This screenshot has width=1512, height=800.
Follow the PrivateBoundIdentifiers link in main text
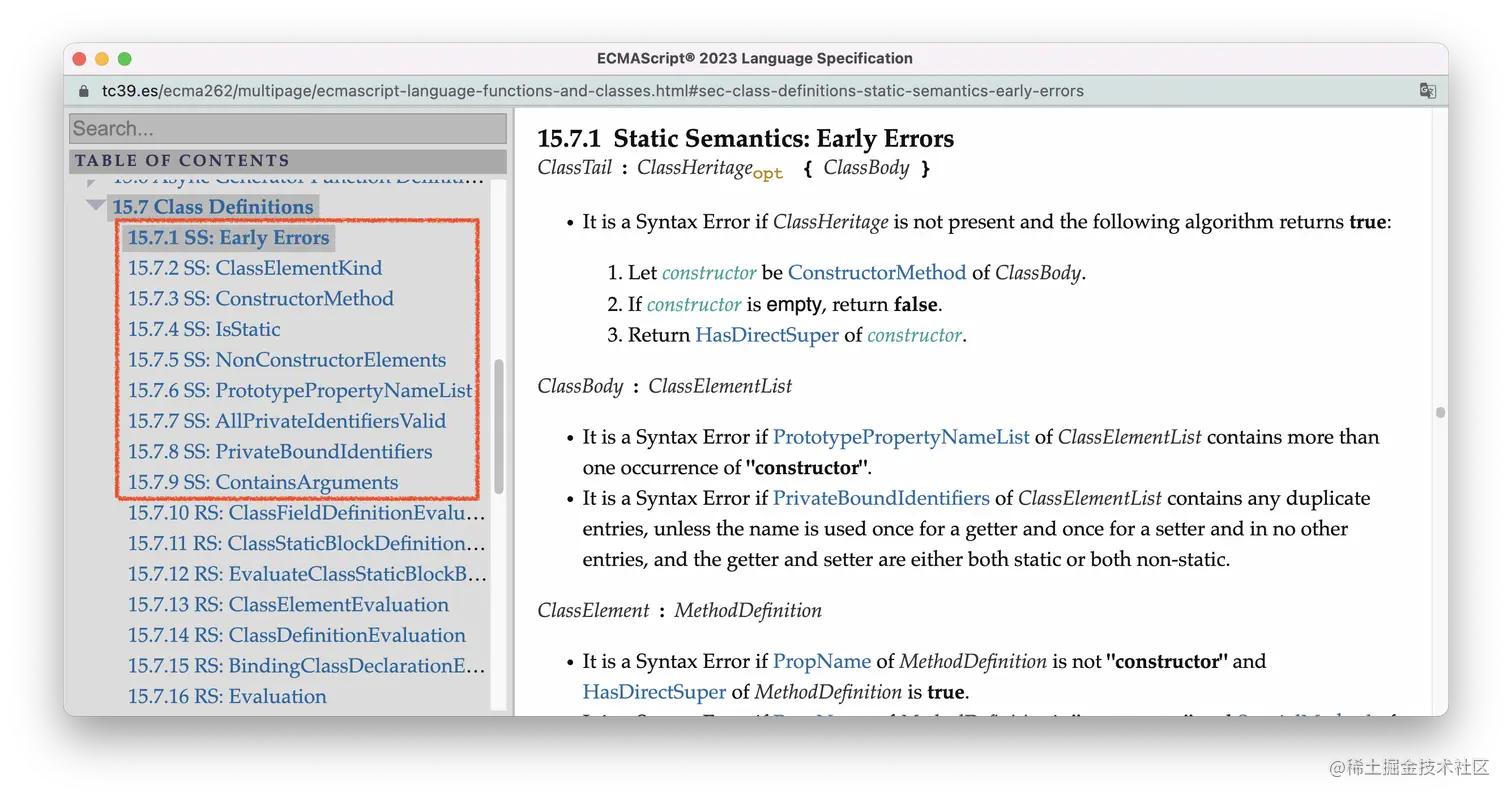(x=881, y=498)
